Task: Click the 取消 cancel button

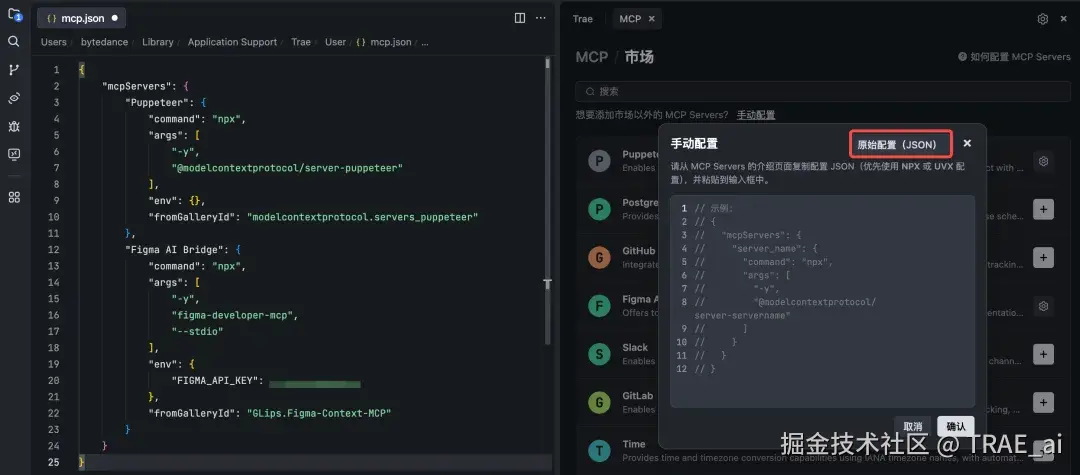Action: click(x=913, y=426)
